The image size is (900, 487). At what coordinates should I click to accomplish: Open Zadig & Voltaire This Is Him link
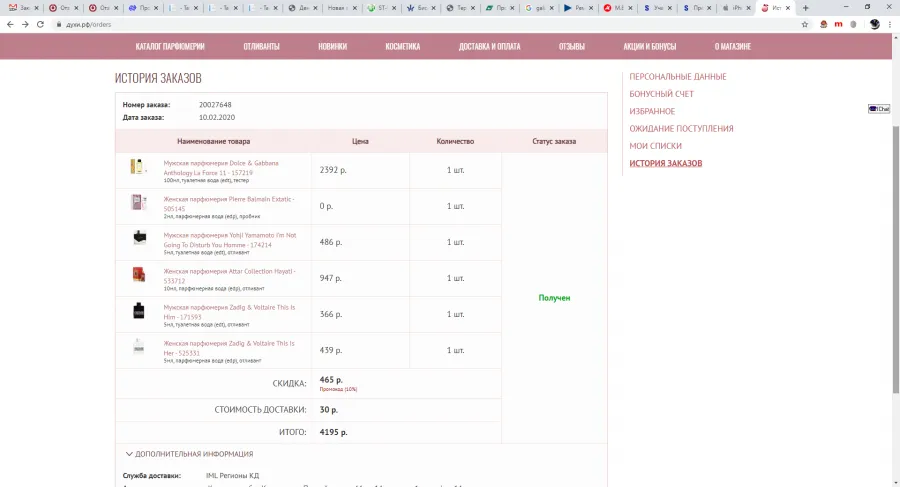pyautogui.click(x=229, y=312)
